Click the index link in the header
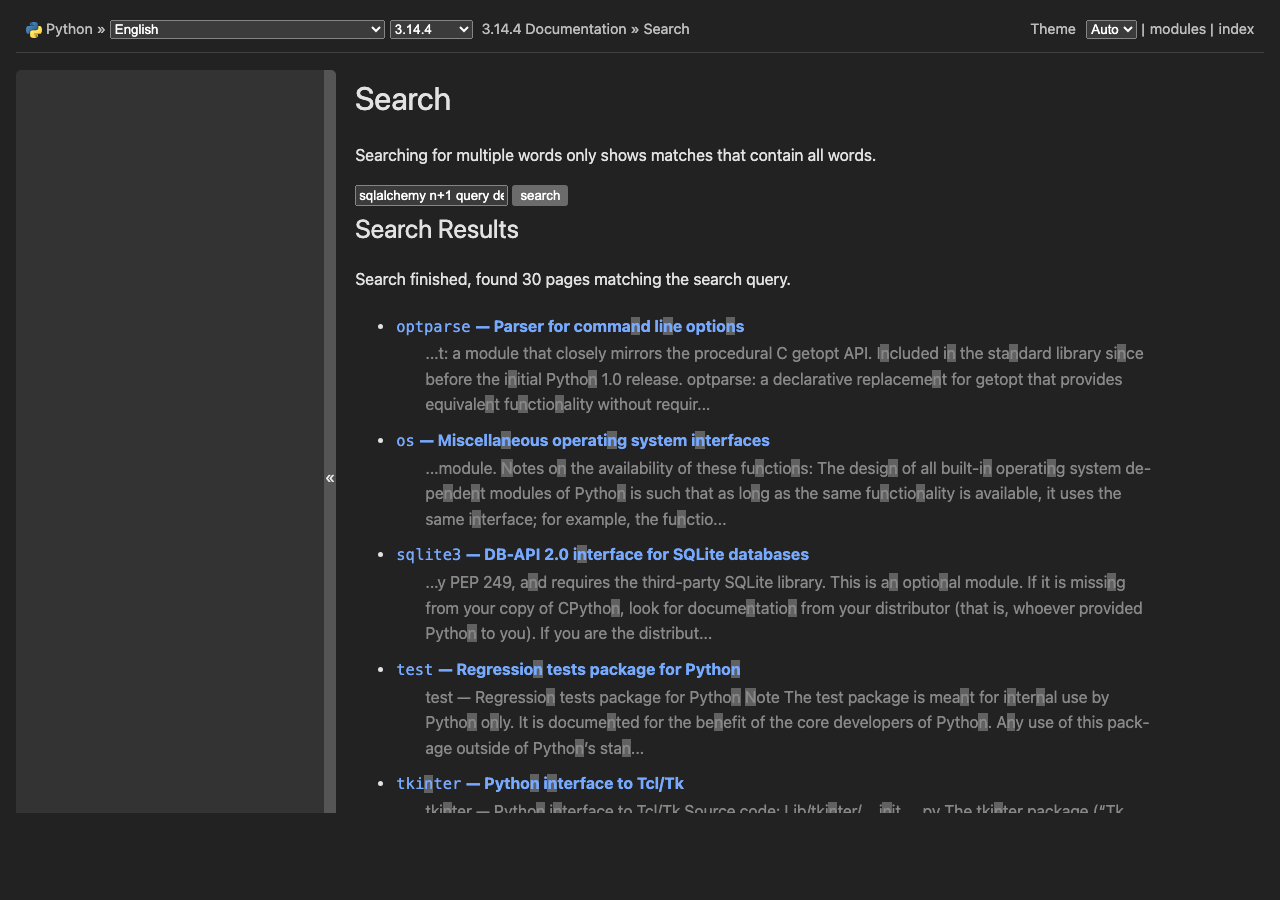The width and height of the screenshot is (1280, 900). point(1236,29)
